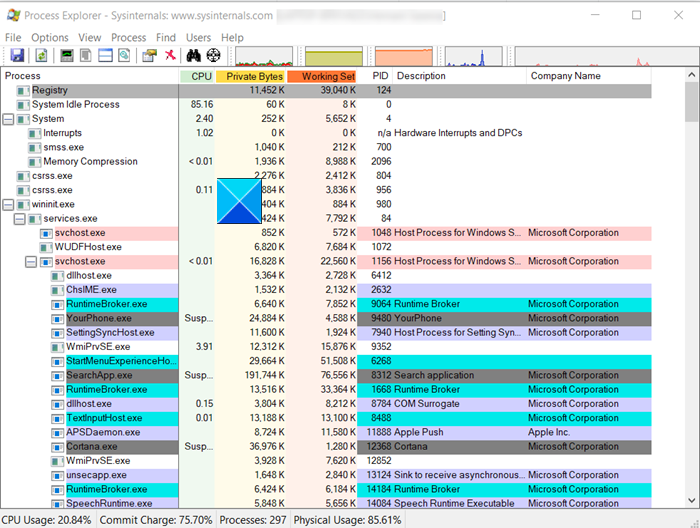Collapse the services.exe tree node
This screenshot has width=700, height=528.
[20, 218]
